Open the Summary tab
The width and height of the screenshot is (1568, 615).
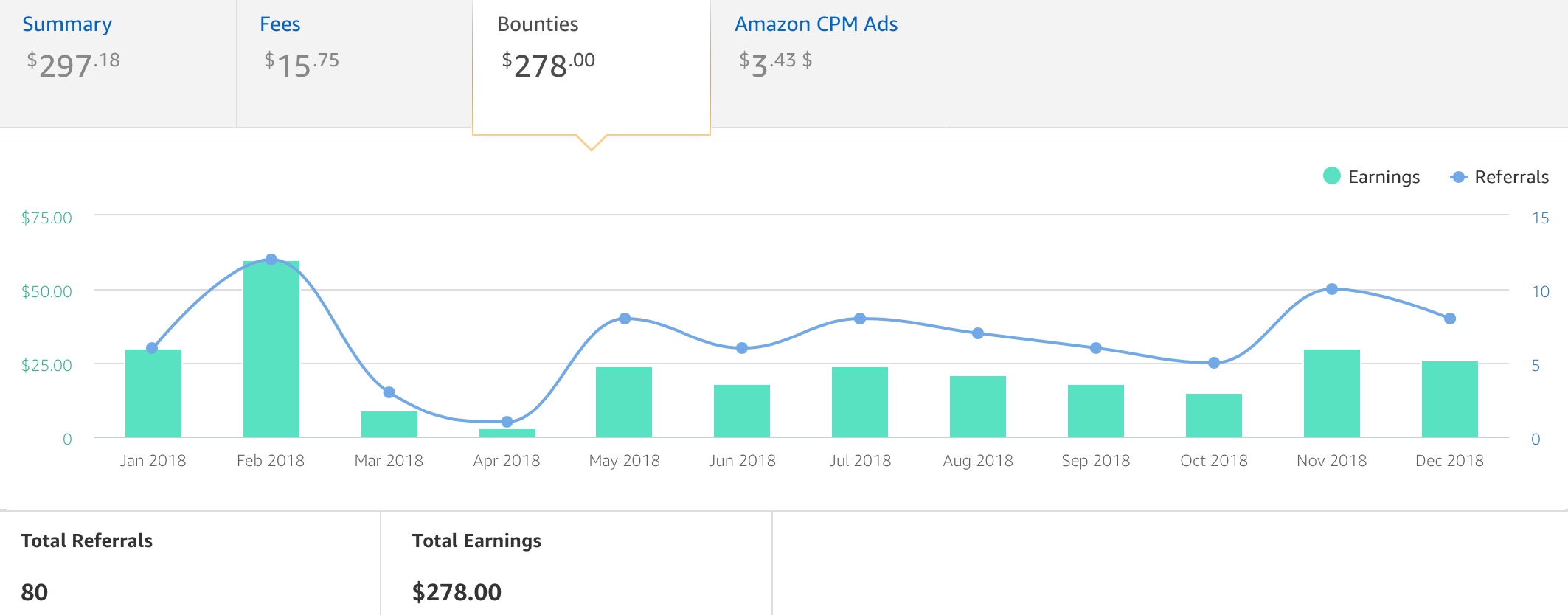118,63
